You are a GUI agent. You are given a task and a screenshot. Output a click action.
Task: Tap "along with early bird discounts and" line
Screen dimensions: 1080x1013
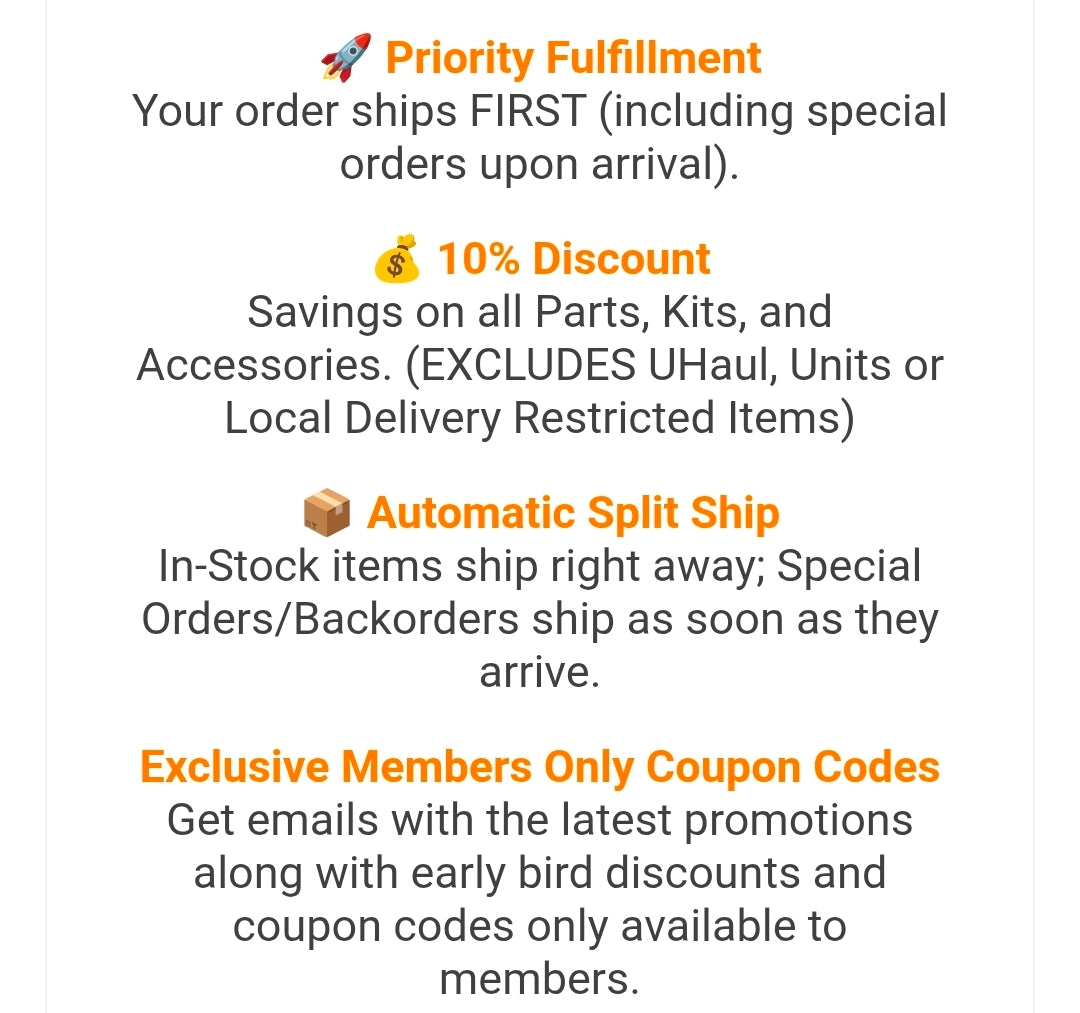[540, 873]
